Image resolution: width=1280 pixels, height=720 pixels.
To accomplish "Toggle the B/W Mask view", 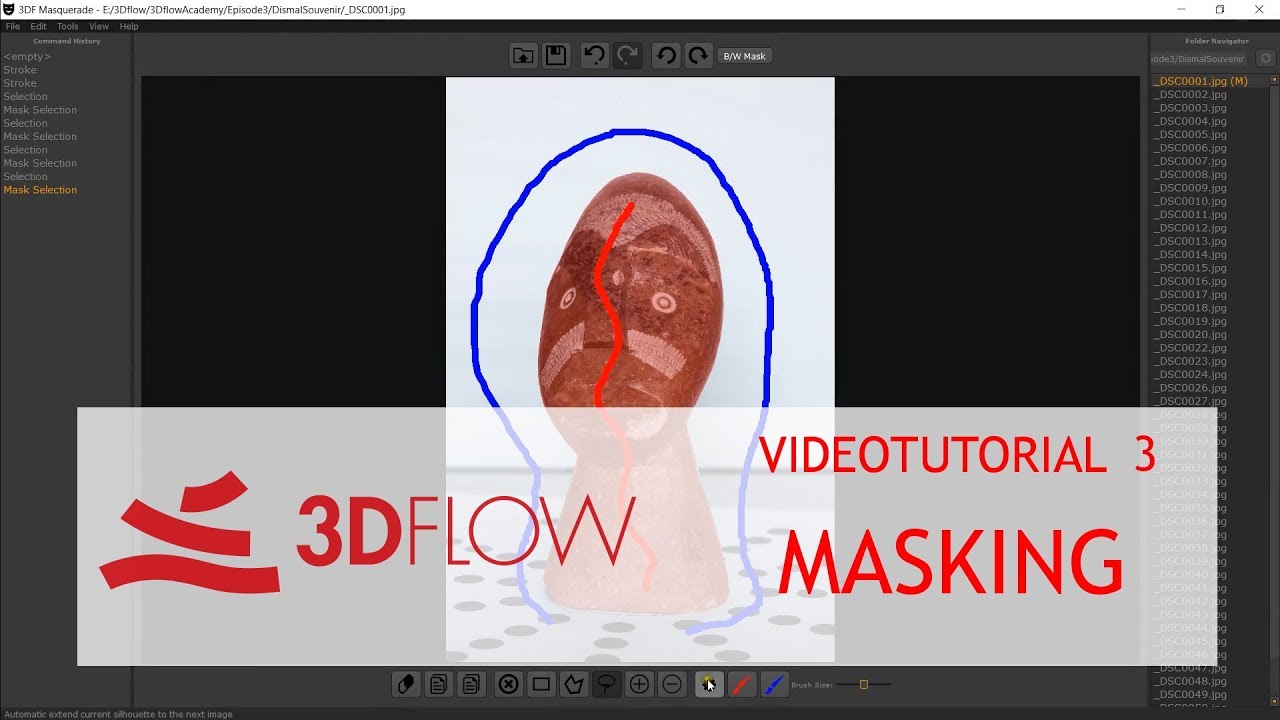I will [744, 56].
